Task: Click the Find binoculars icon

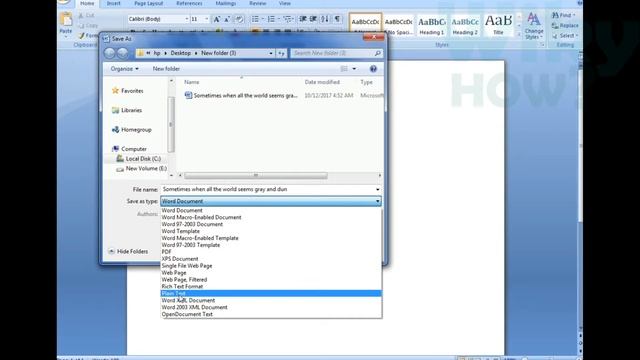Action: click(555, 15)
